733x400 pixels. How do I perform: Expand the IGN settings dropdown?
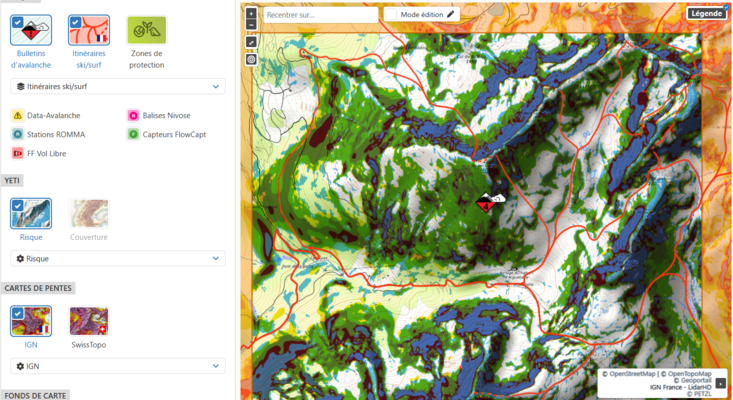(x=117, y=366)
